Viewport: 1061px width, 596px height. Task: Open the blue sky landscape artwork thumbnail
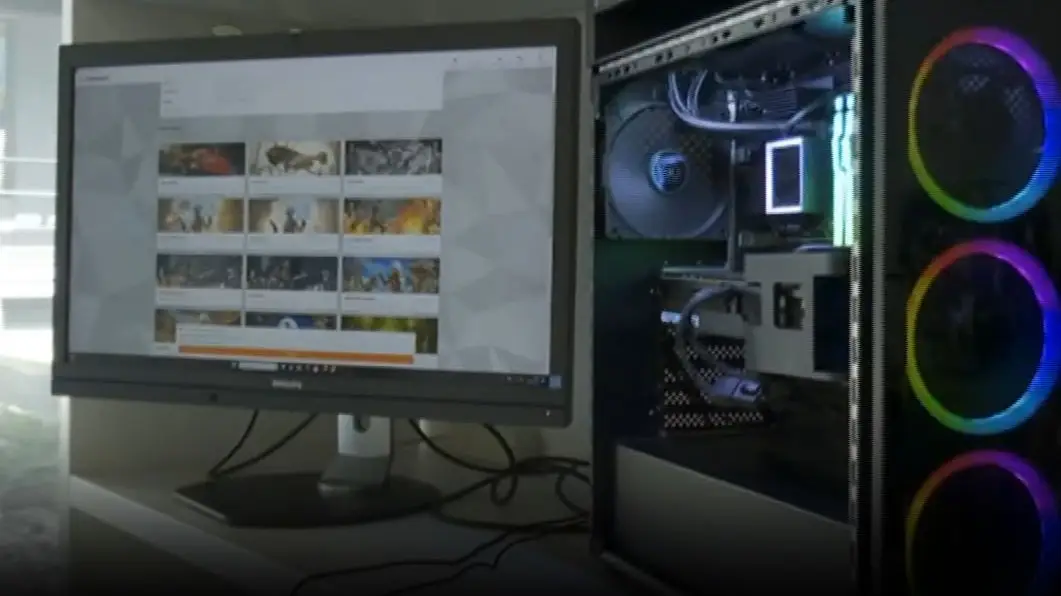click(x=391, y=275)
